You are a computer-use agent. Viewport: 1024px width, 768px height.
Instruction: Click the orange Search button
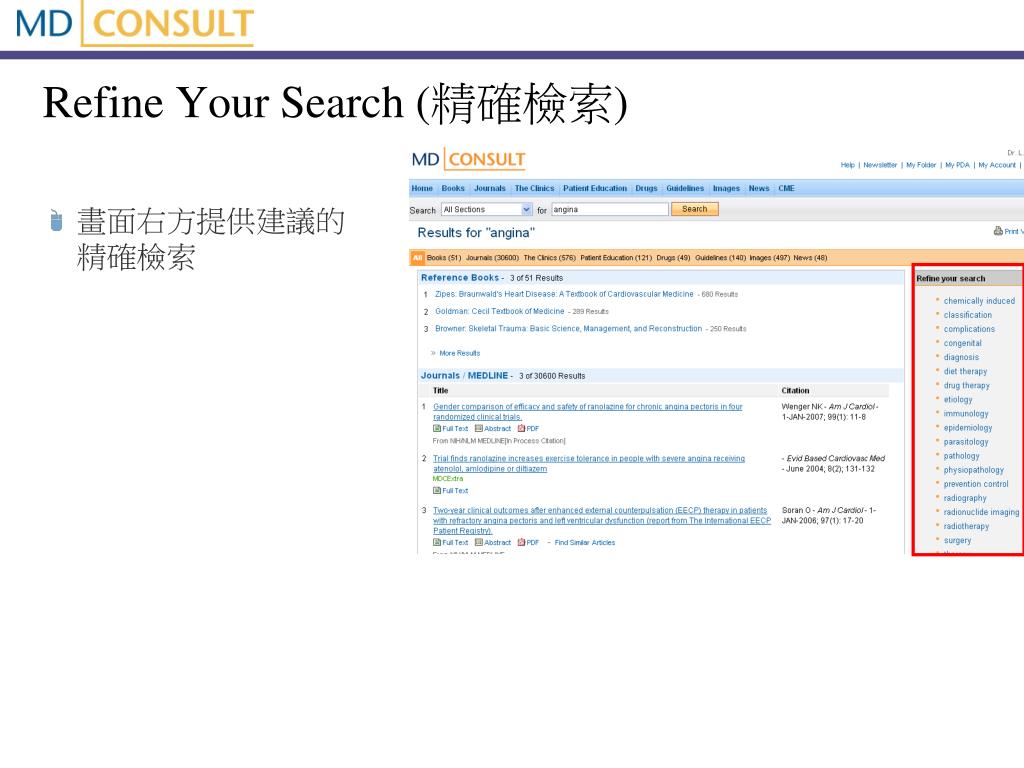click(x=694, y=209)
